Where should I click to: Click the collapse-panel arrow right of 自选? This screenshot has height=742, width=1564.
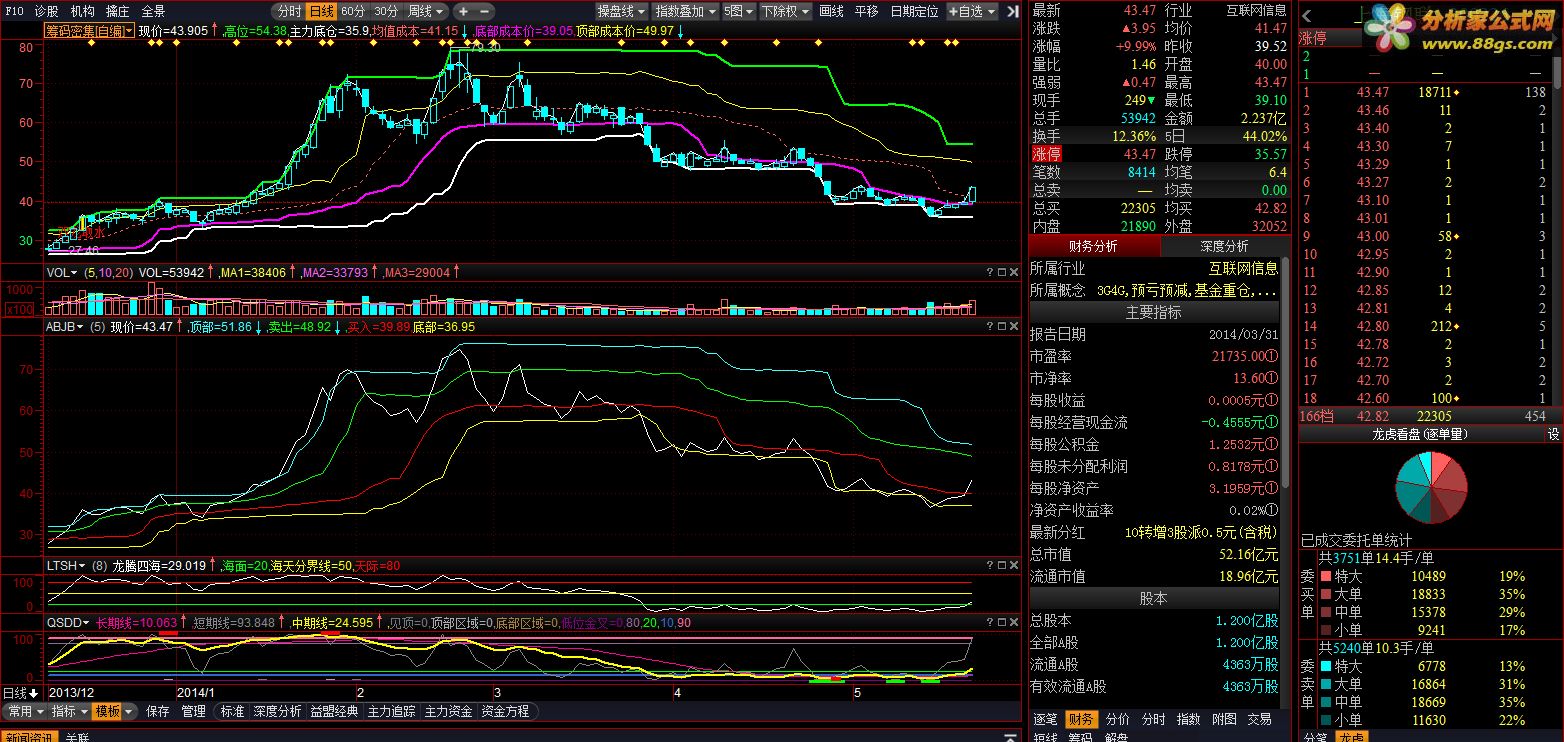(1013, 11)
